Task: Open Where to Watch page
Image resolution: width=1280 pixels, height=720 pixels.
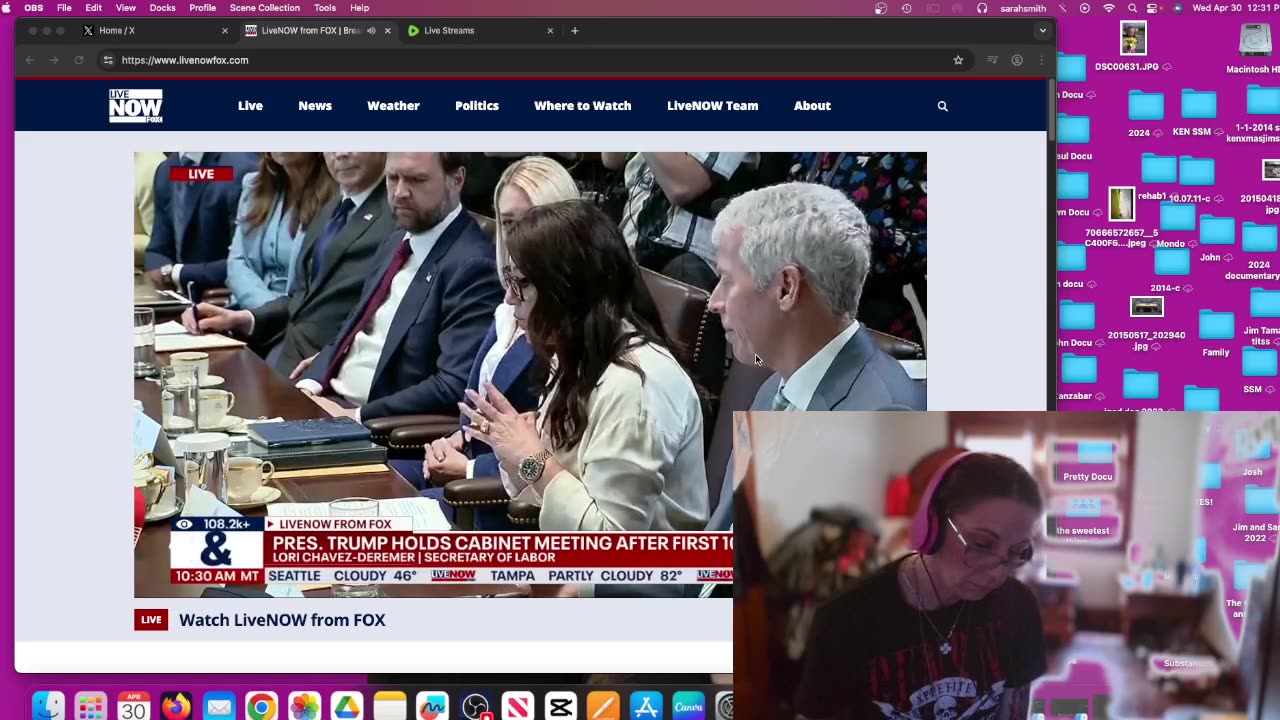Action: click(x=582, y=106)
